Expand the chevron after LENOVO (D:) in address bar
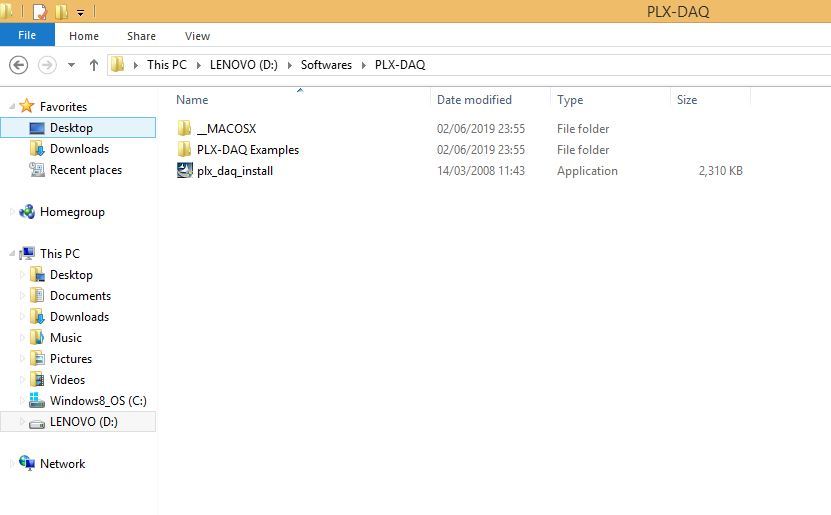The height and width of the screenshot is (515, 831). point(289,65)
